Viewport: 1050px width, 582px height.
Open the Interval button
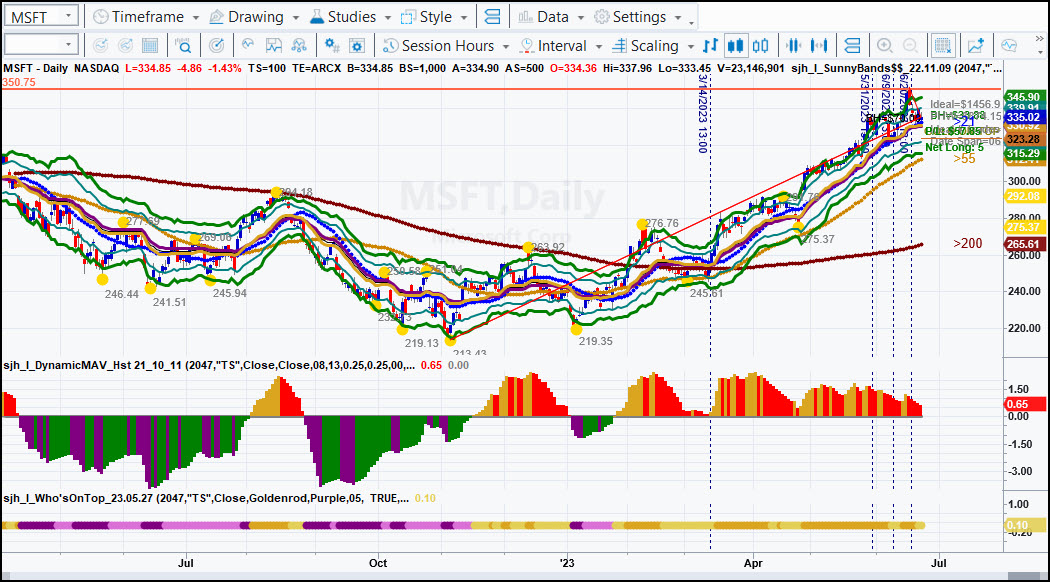pyautogui.click(x=553, y=46)
